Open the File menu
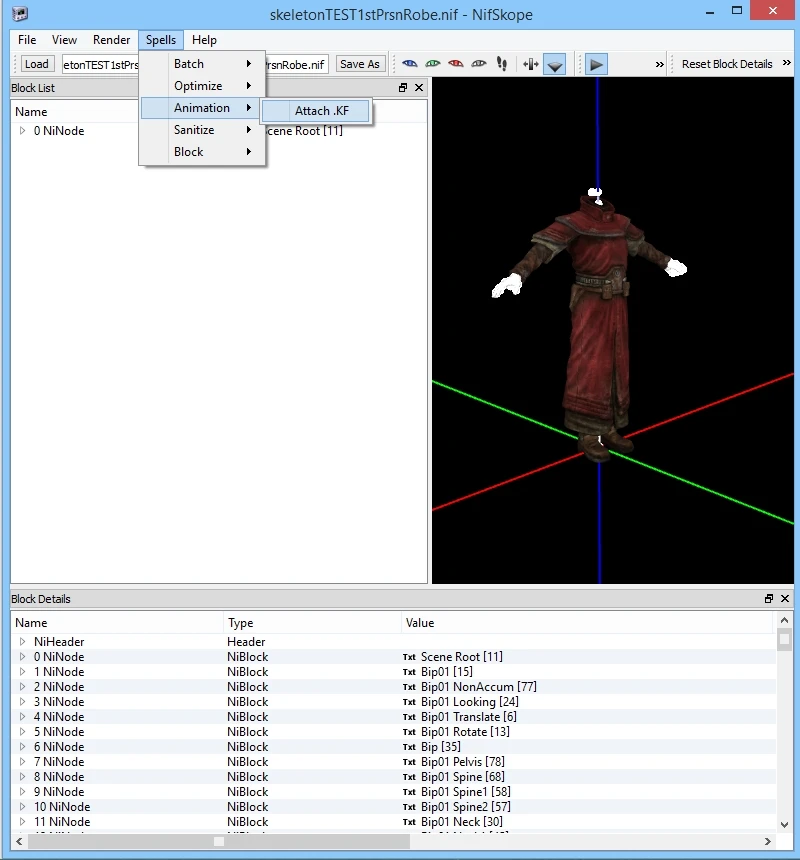 [27, 39]
